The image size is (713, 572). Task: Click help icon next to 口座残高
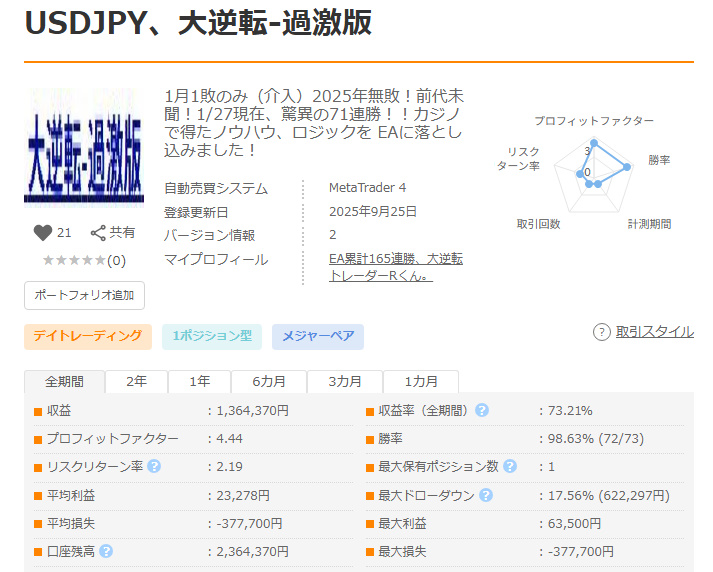(x=106, y=551)
